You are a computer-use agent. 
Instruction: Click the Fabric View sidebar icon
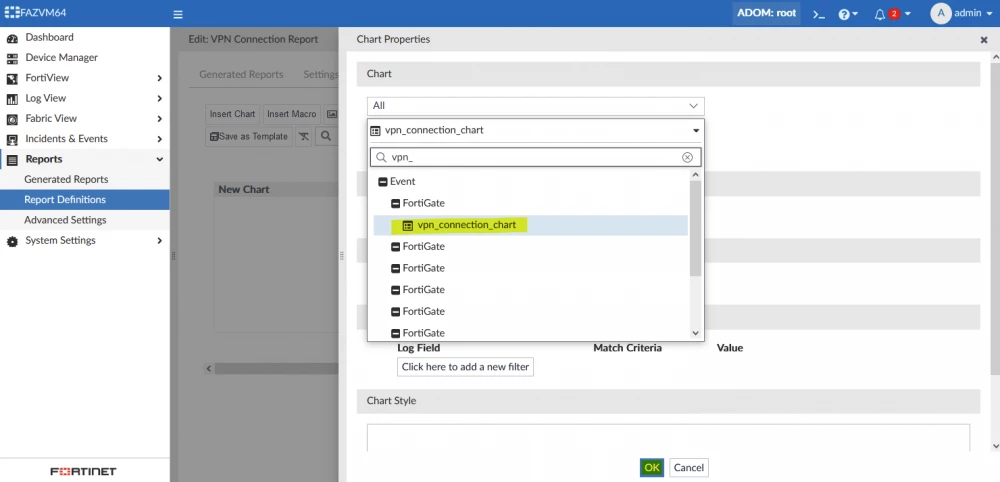tap(12, 119)
